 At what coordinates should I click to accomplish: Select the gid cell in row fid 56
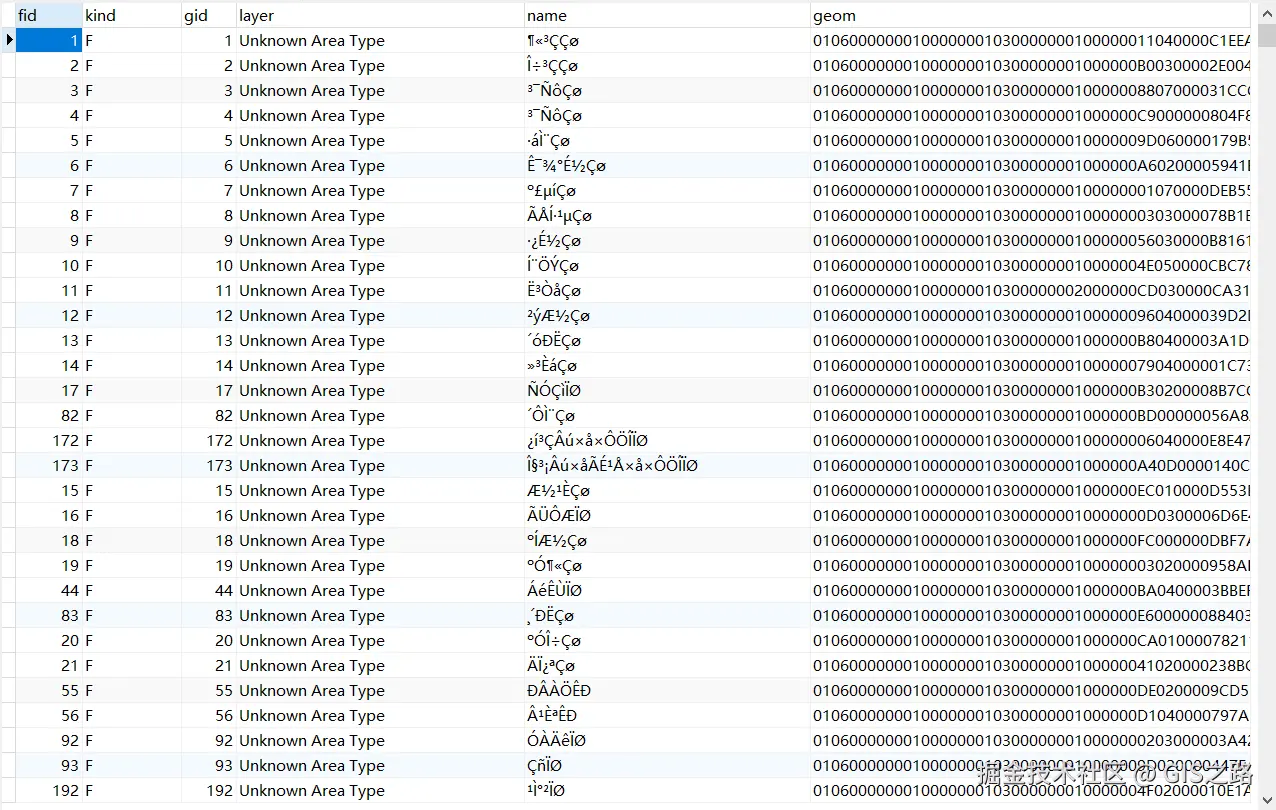pyautogui.click(x=208, y=715)
